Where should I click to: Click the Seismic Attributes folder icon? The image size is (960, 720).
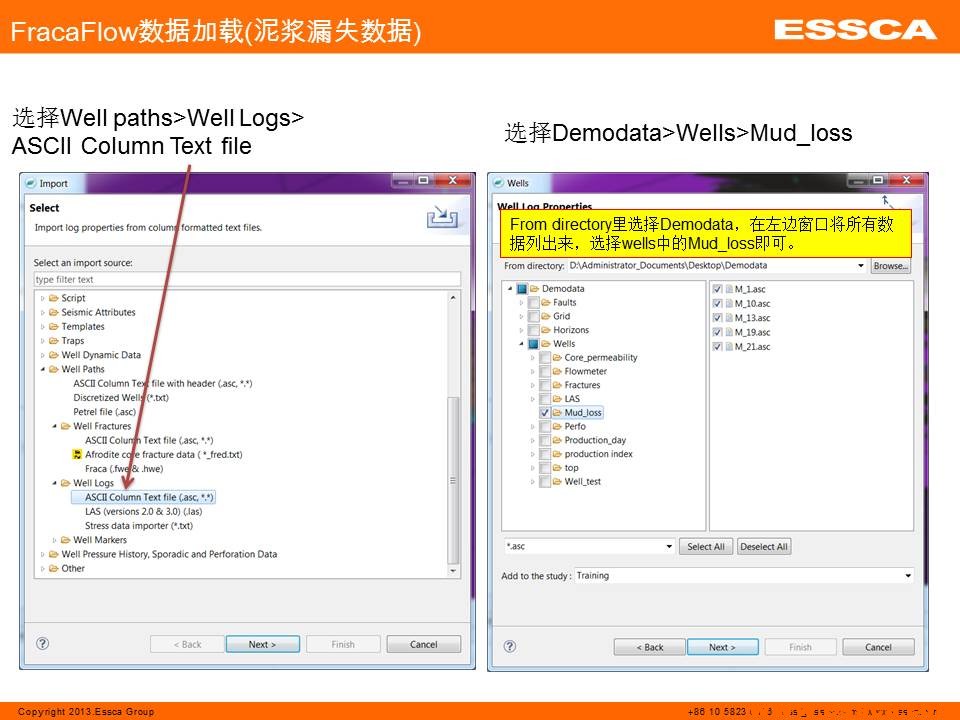point(53,312)
